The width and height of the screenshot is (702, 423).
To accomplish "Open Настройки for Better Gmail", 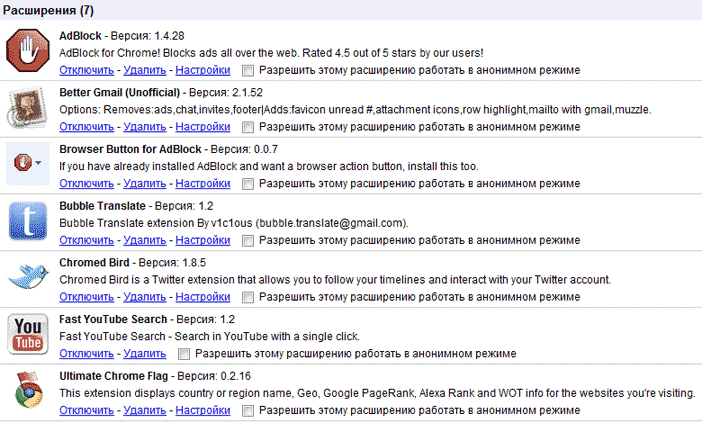I will pos(202,127).
